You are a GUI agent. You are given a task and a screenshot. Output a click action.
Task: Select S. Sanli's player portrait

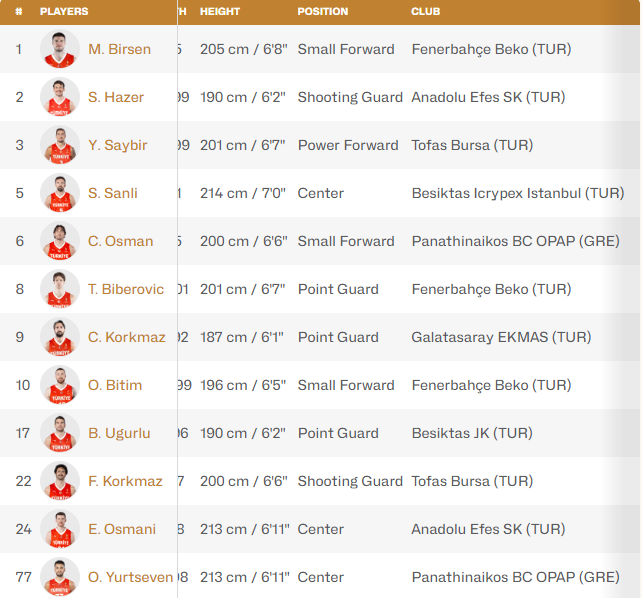tap(60, 193)
